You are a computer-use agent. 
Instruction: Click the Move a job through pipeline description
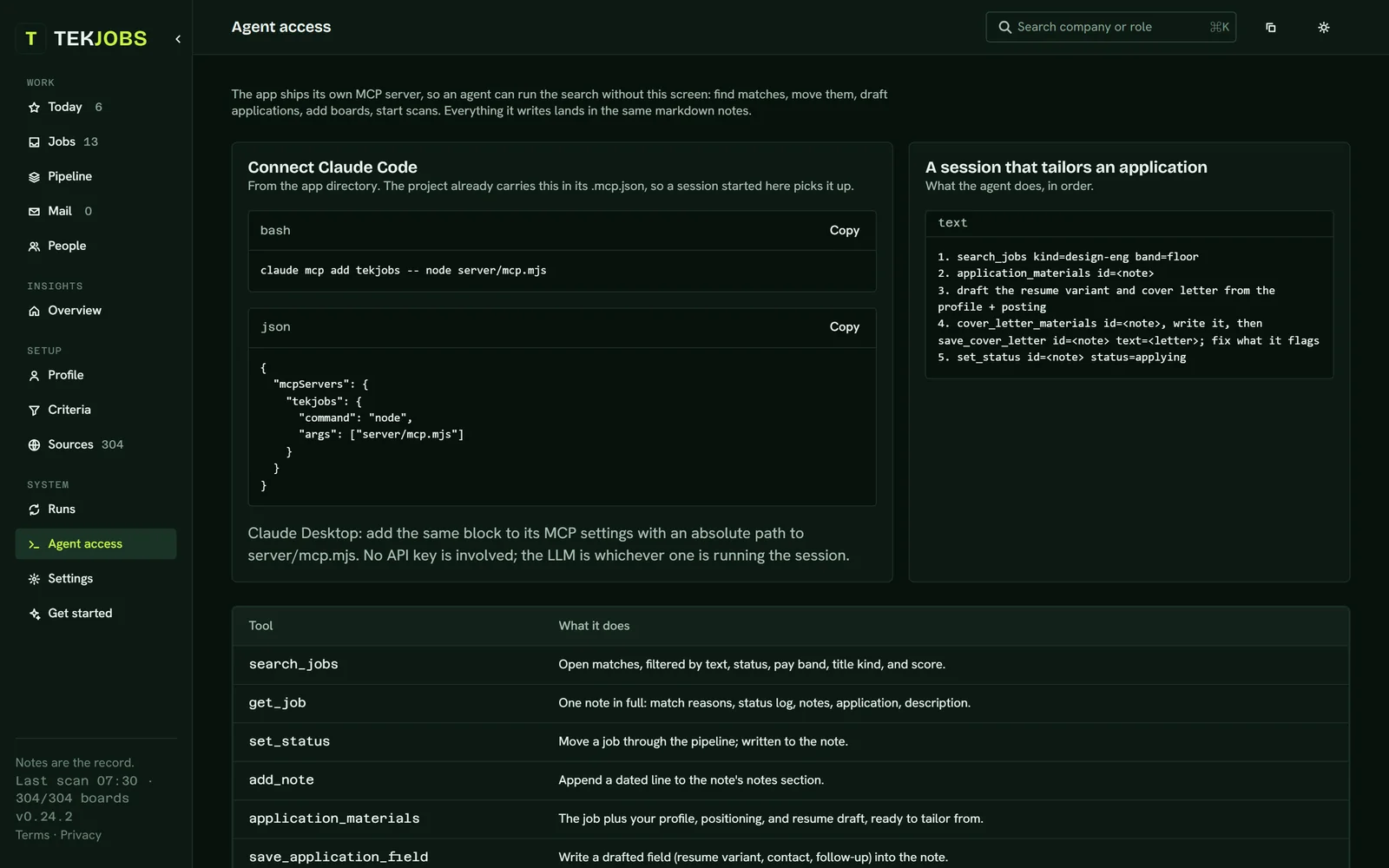coord(703,741)
